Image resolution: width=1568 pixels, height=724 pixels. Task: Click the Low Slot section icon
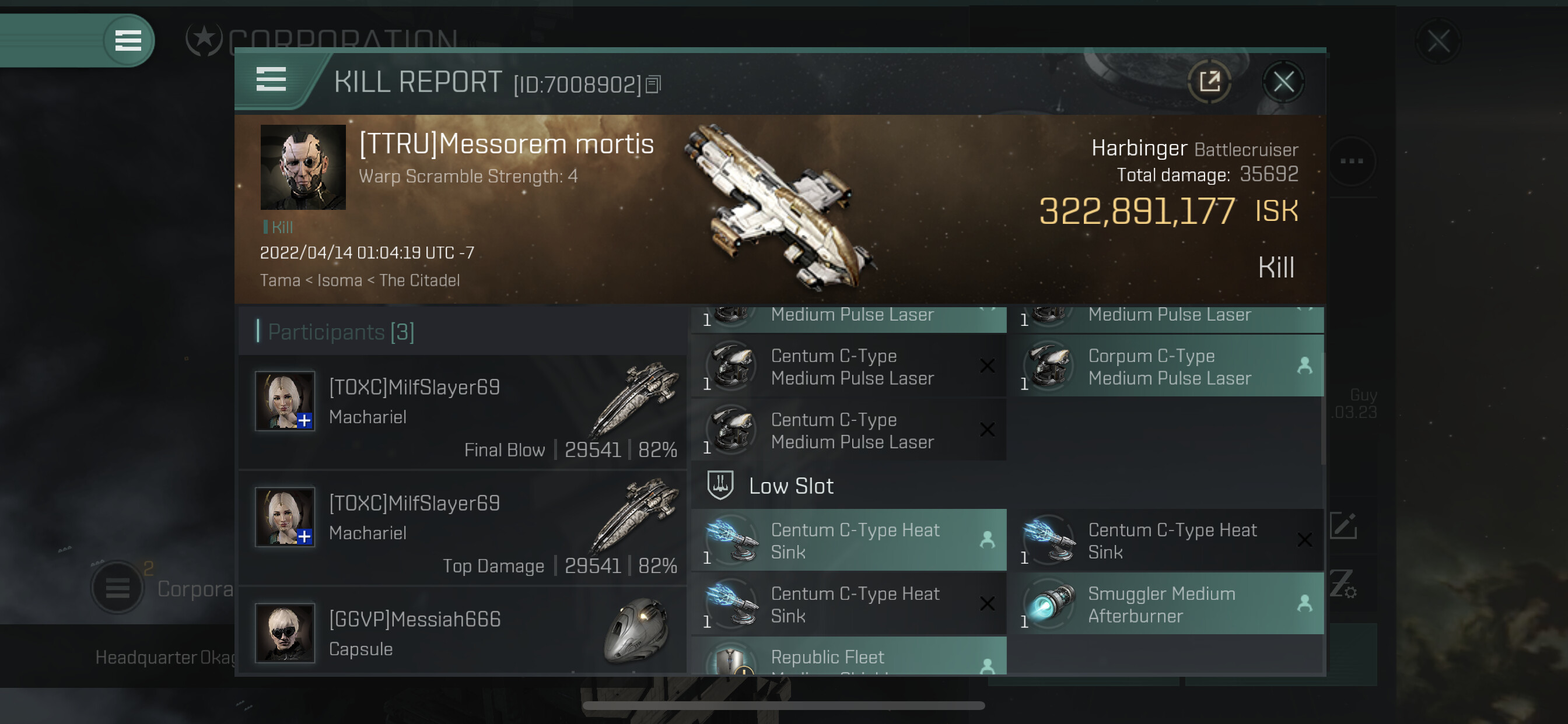720,486
